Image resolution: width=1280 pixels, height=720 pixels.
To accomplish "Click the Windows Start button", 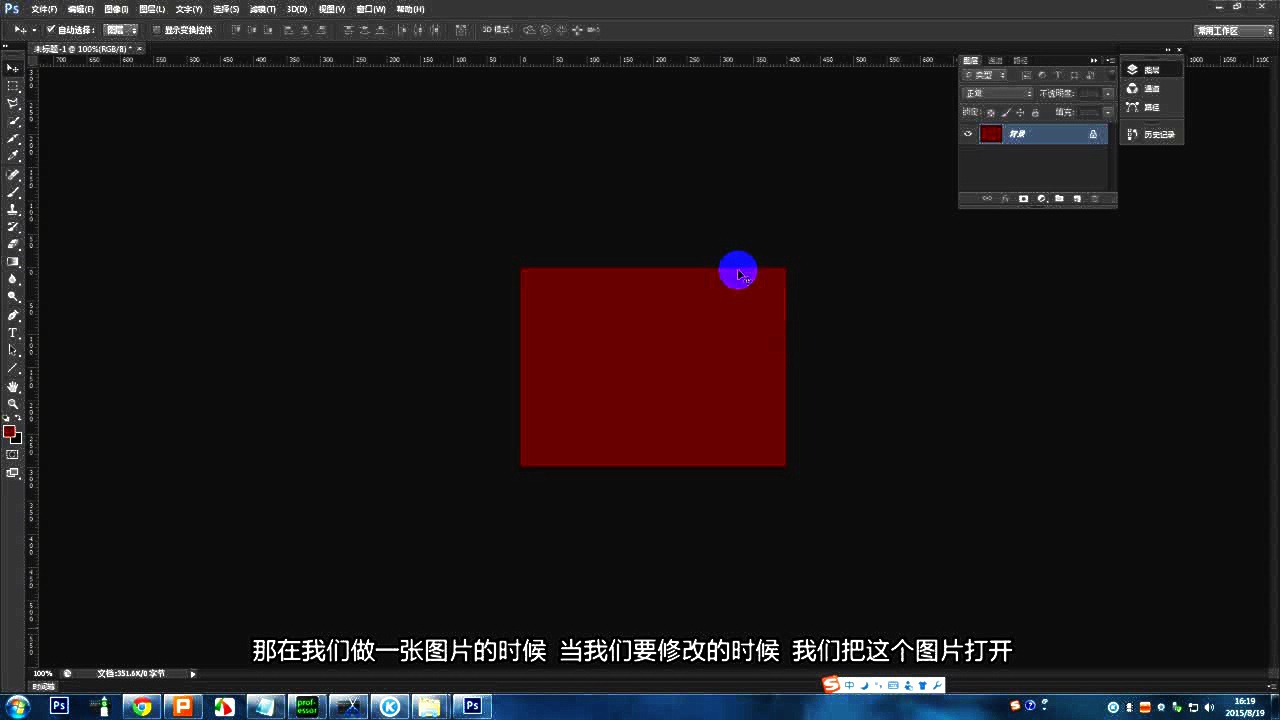I will coord(17,707).
